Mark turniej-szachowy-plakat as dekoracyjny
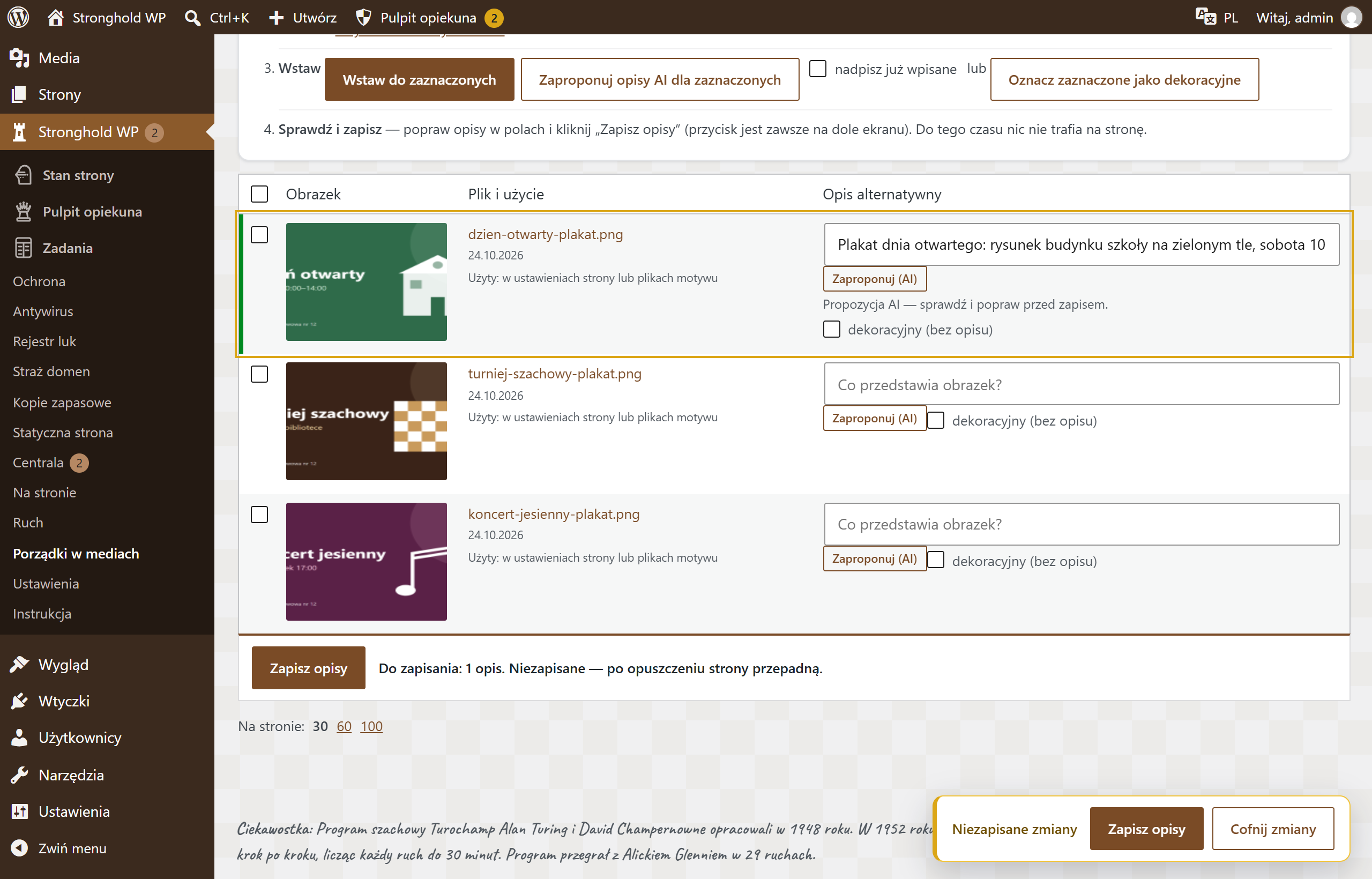Viewport: 1372px width, 879px height. coord(936,420)
